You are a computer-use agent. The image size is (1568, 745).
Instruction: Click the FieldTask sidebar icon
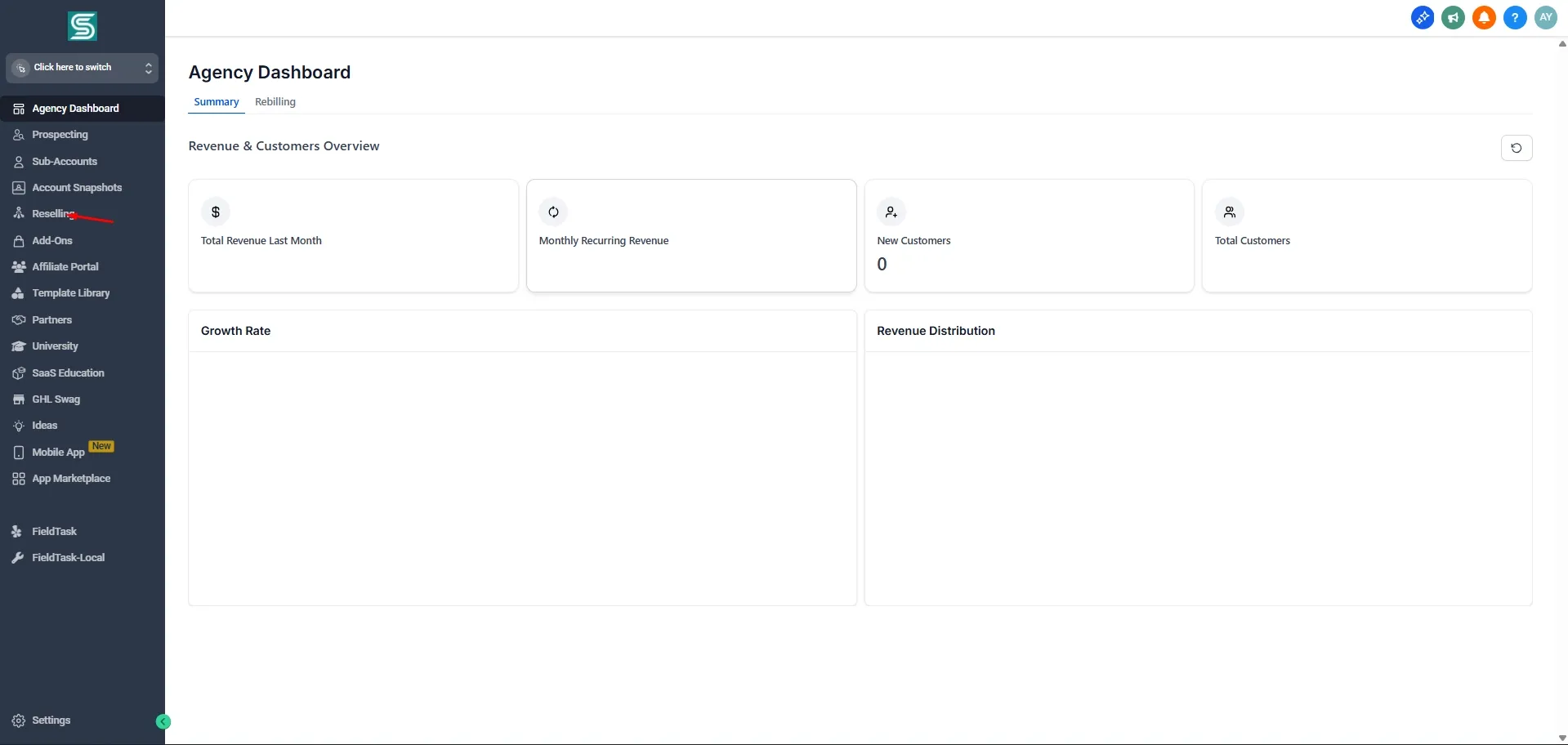17,532
